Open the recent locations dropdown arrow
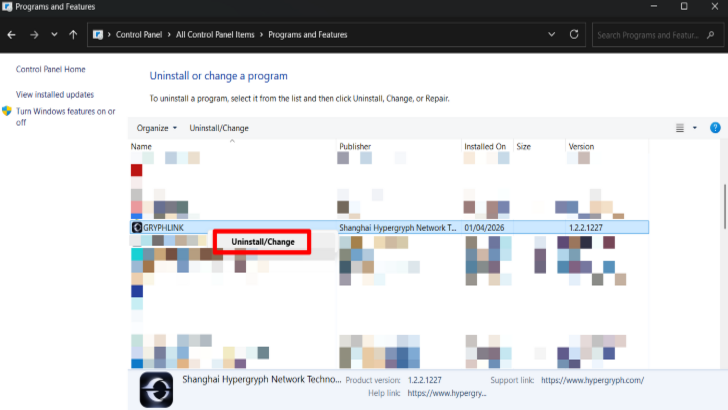Screen dimensions: 728x410 click(54, 35)
